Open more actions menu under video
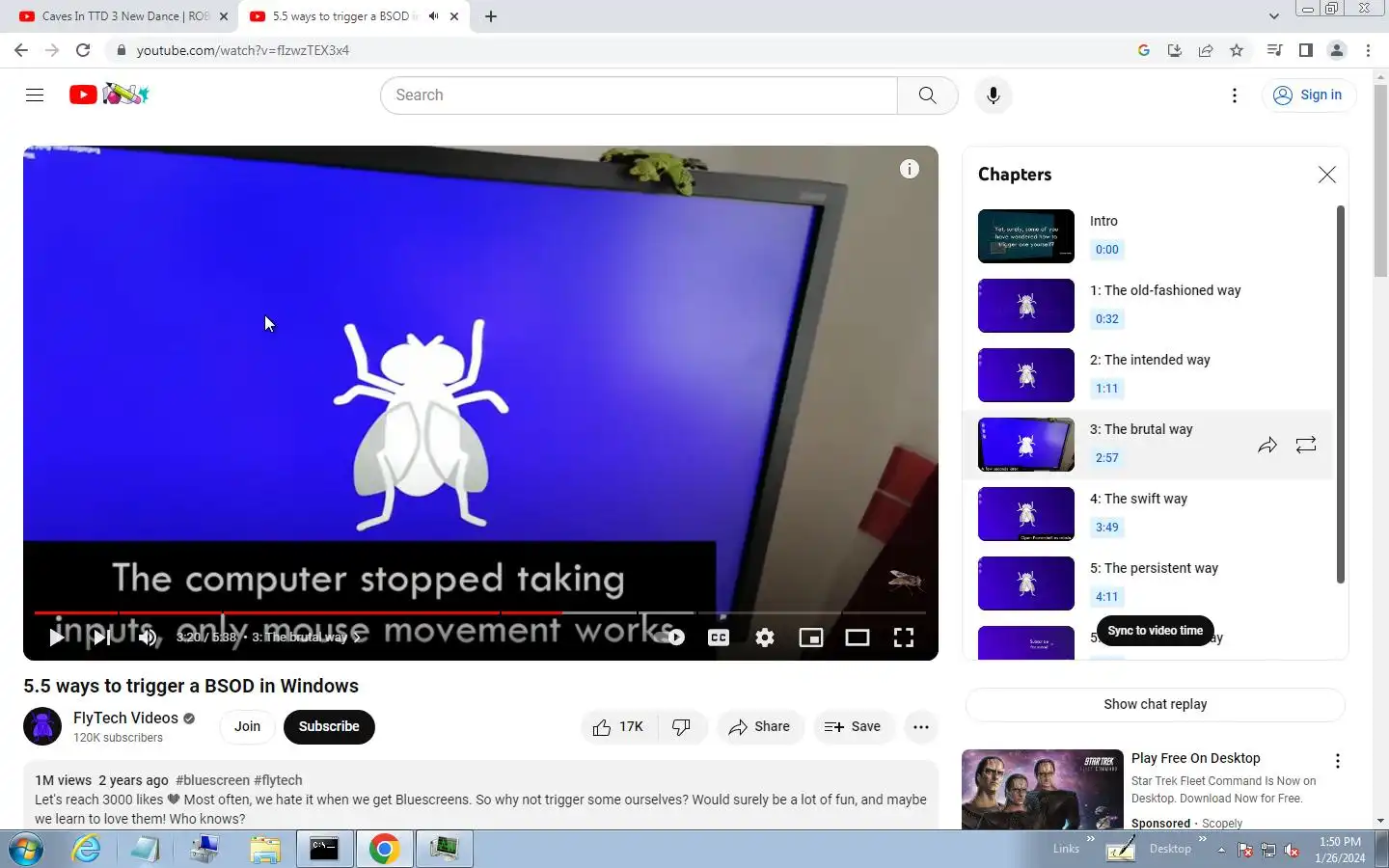 click(921, 726)
